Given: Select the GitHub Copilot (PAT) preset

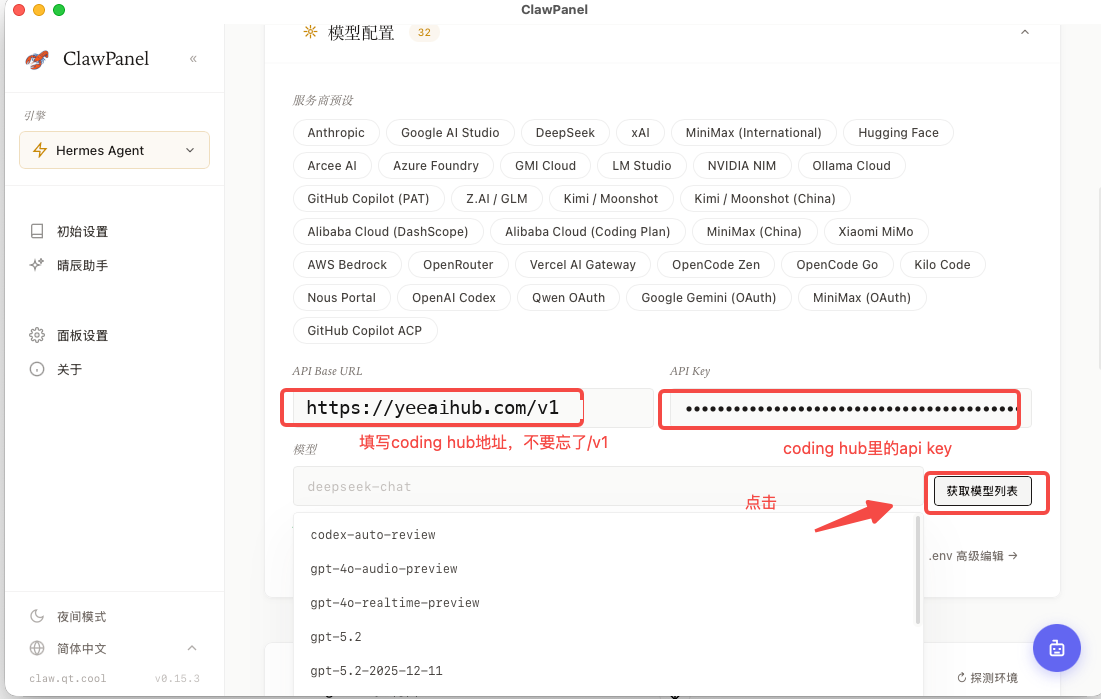Looking at the screenshot, I should pos(369,199).
